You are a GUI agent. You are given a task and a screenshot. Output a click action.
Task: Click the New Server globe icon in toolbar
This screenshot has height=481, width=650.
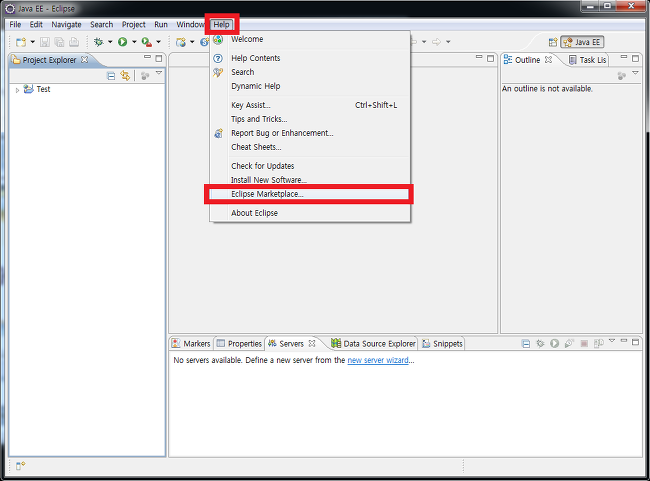tap(181, 42)
